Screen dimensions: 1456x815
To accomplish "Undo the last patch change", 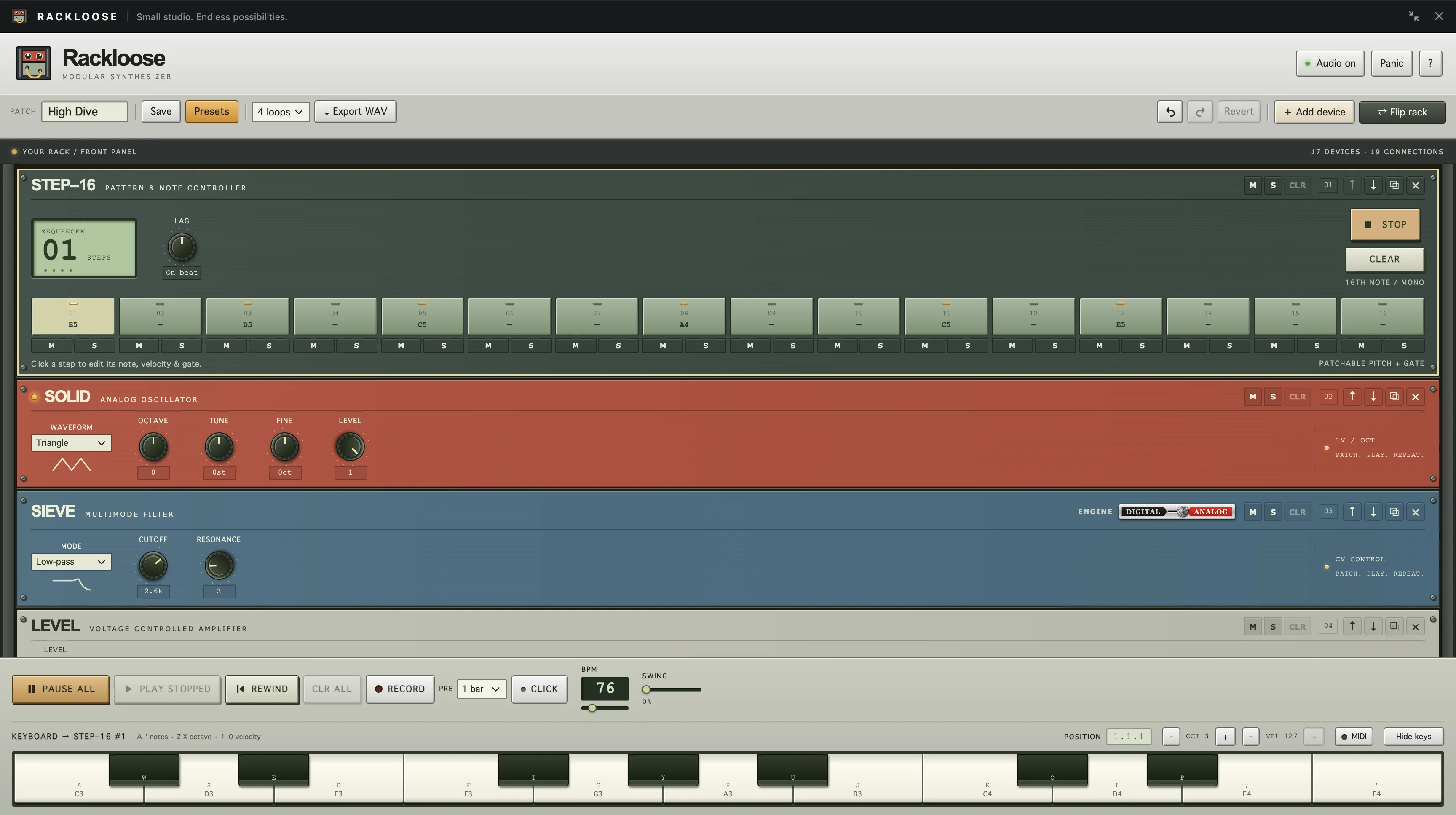I will pyautogui.click(x=1170, y=112).
